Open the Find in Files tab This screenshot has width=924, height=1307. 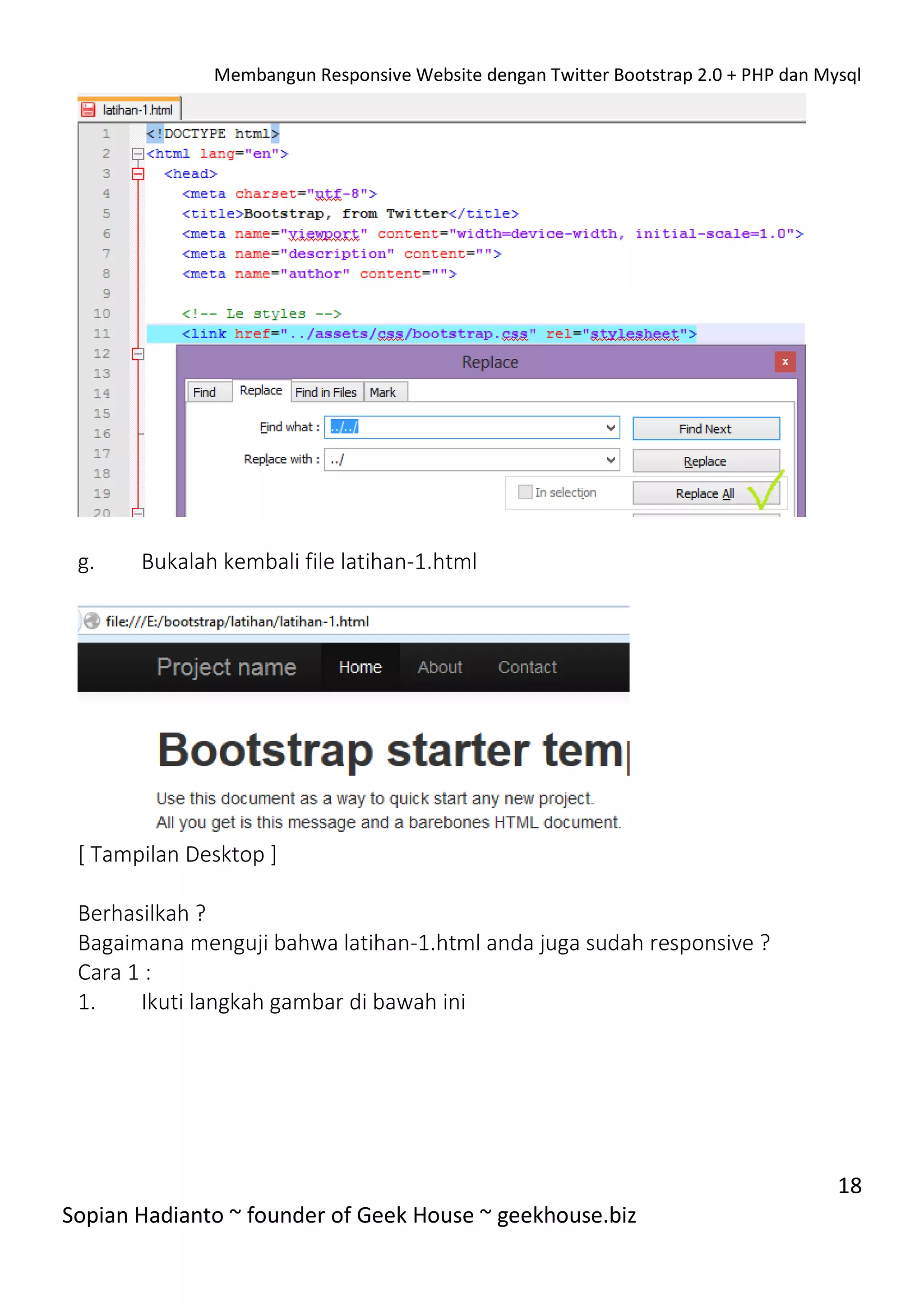326,392
